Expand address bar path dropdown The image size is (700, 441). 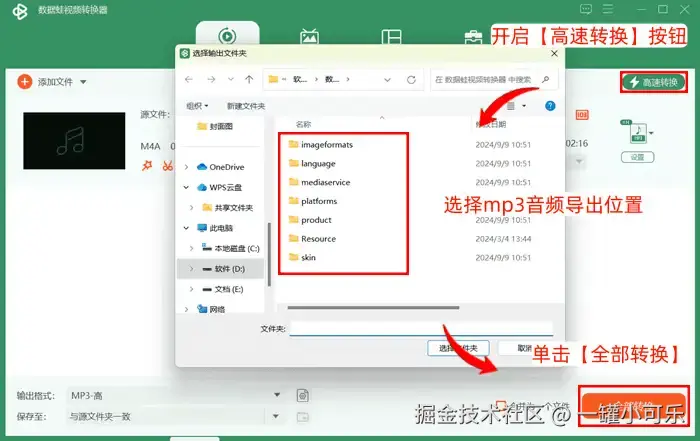(387, 80)
